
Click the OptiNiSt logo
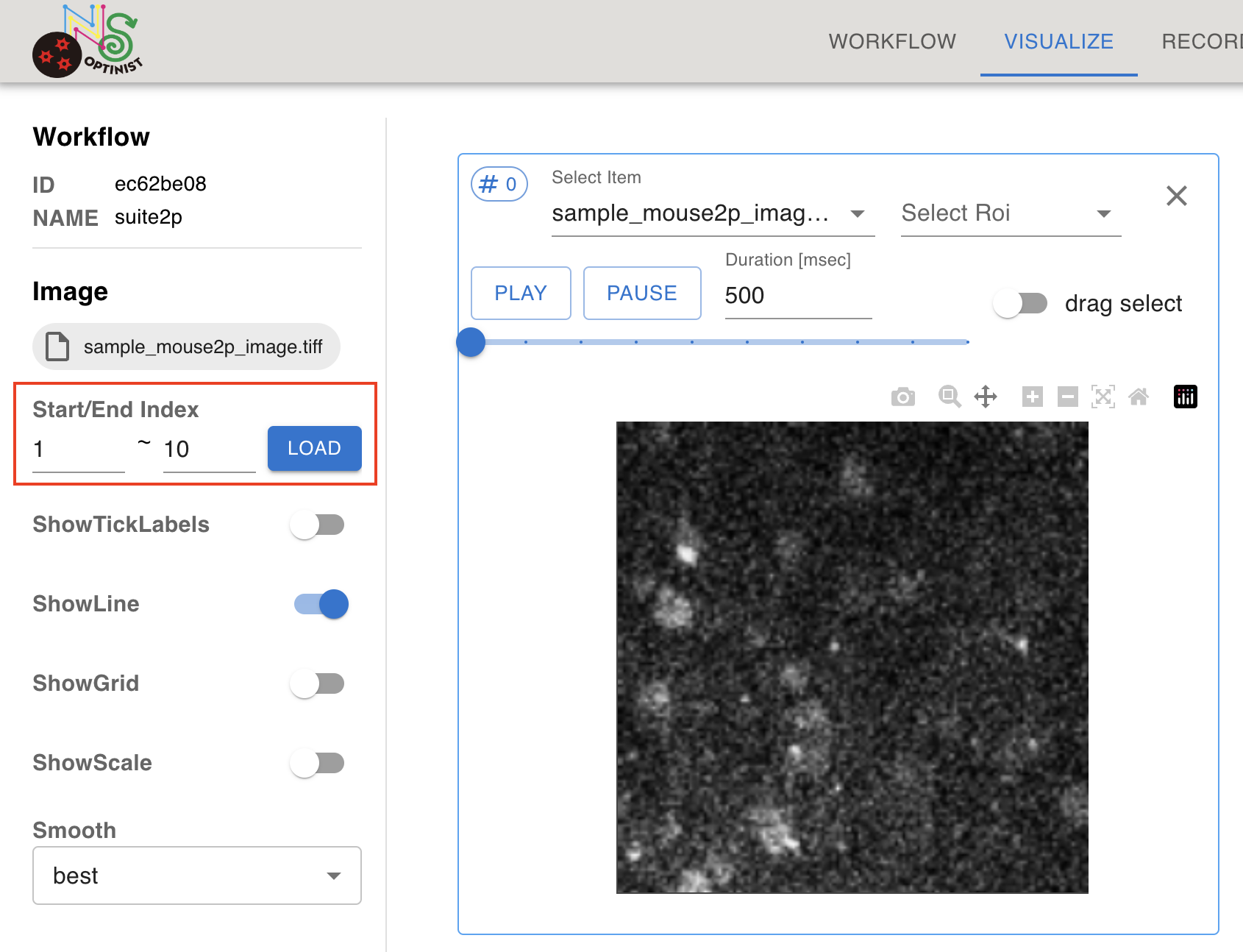(87, 41)
